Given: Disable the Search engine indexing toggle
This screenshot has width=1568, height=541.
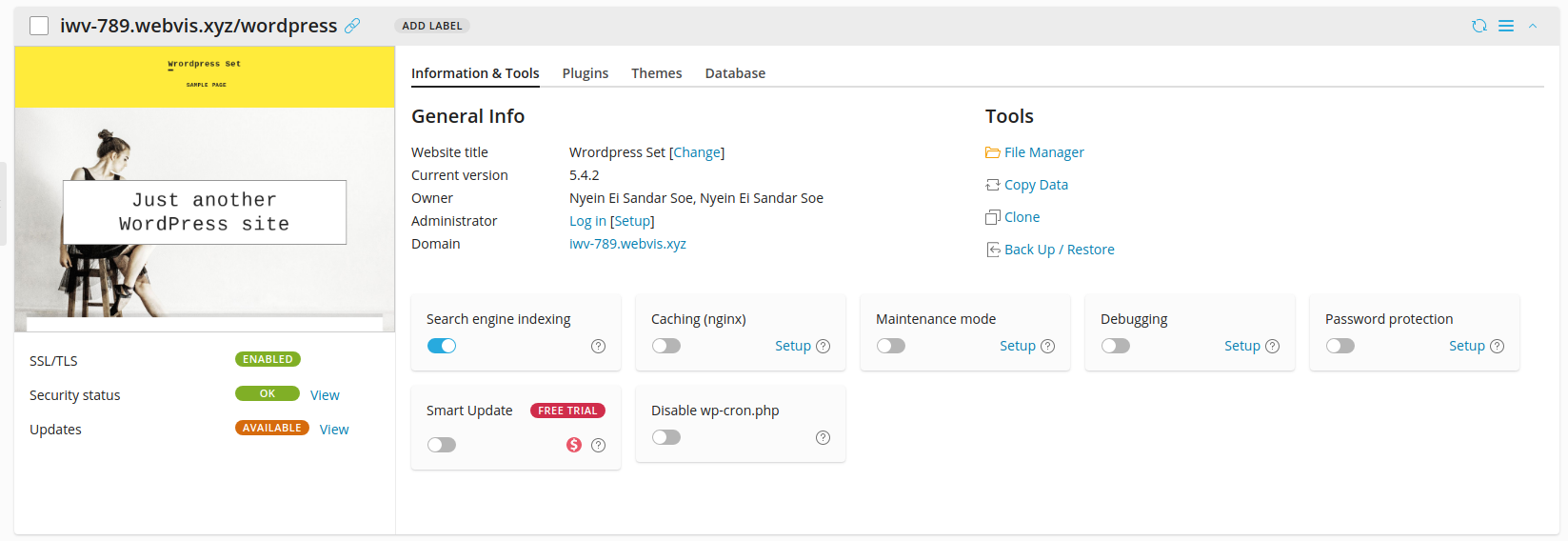Looking at the screenshot, I should 442,346.
